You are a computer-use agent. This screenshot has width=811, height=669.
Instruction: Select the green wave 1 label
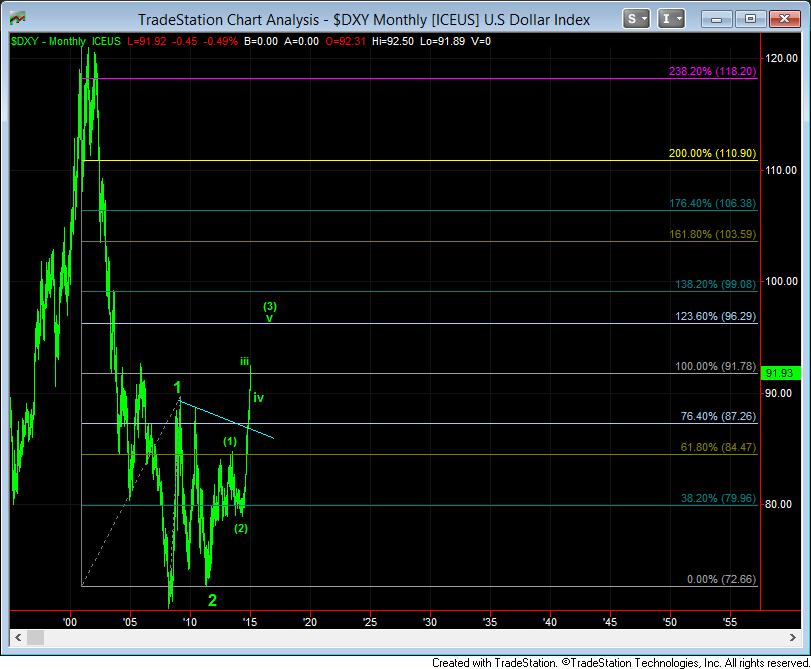click(x=176, y=387)
